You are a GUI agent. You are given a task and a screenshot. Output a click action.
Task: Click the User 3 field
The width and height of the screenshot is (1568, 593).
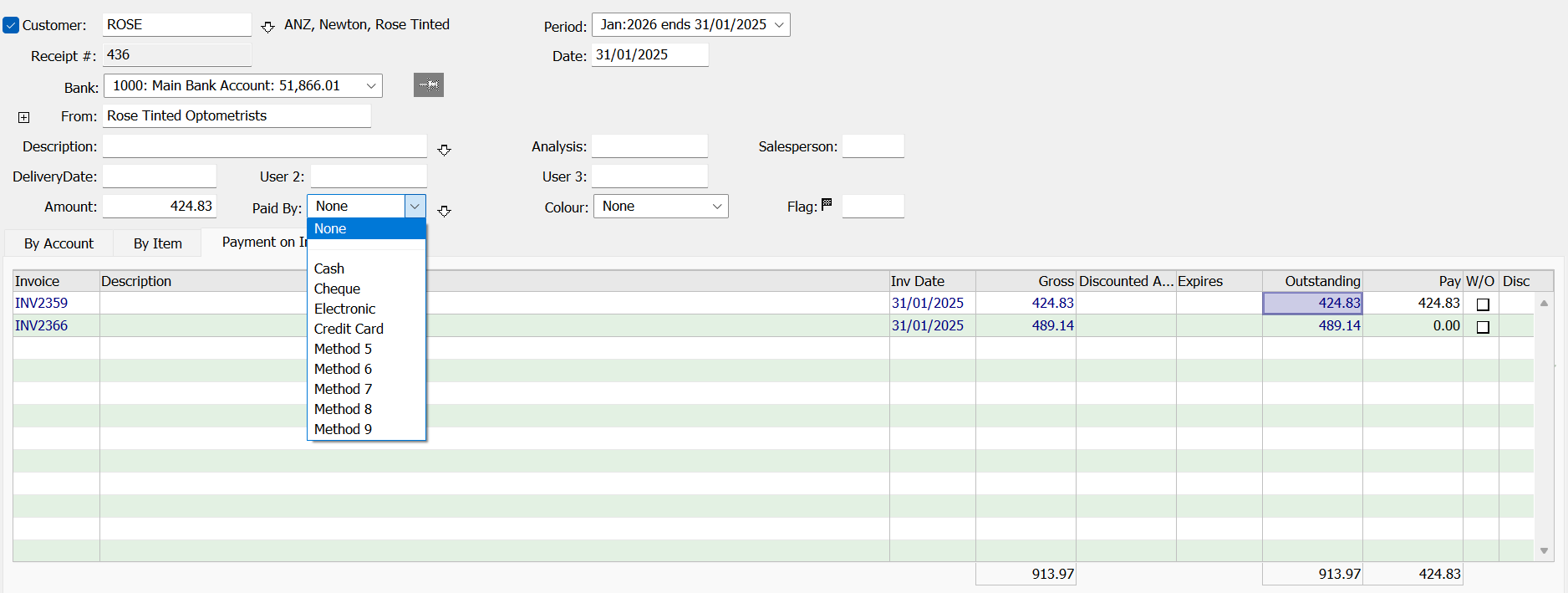pos(649,176)
